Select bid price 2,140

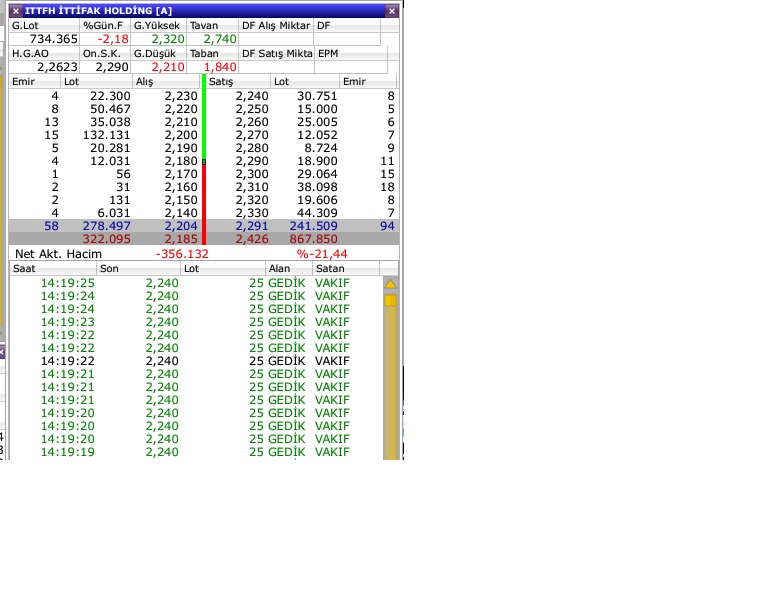point(181,213)
